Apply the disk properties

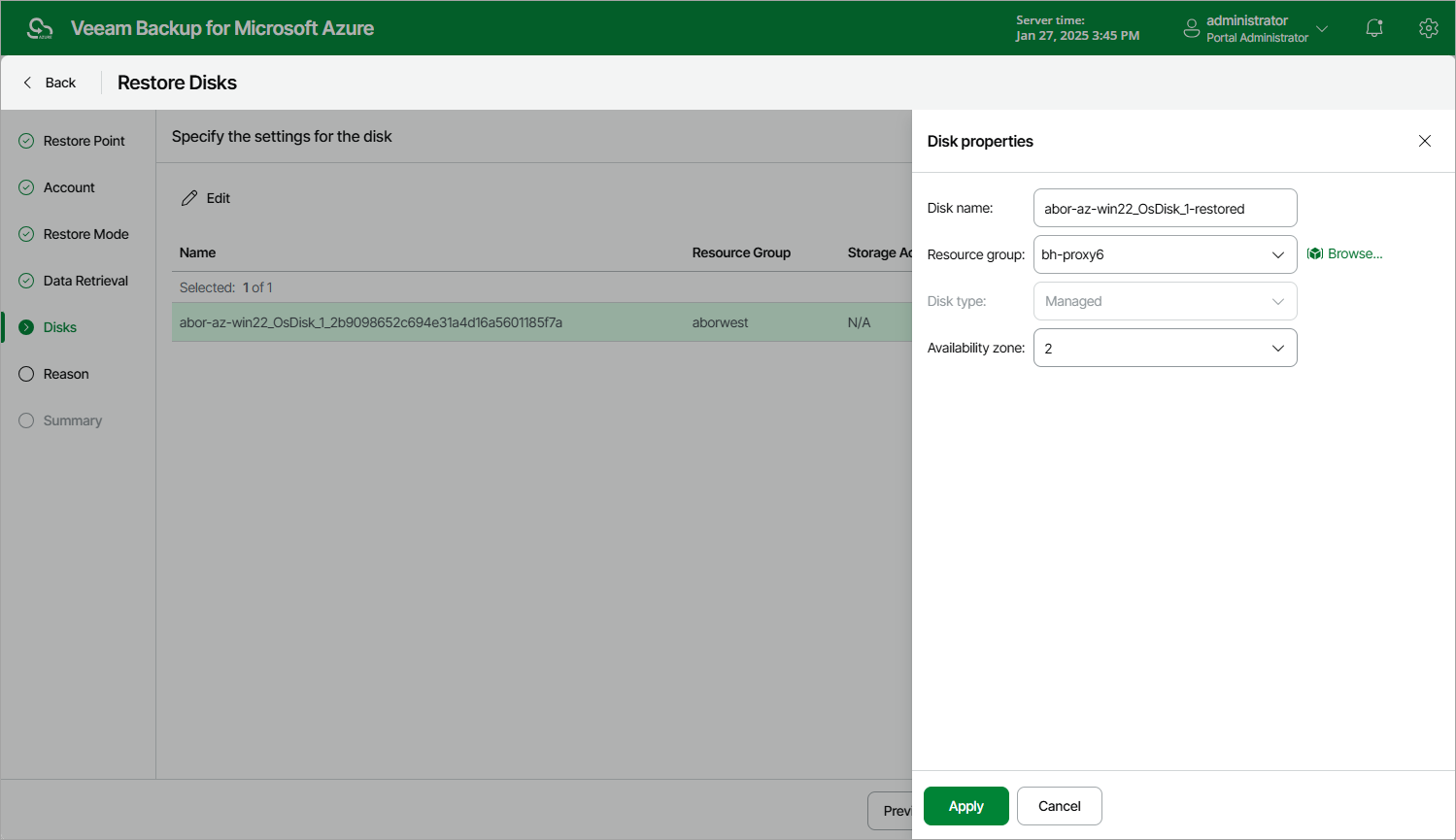click(966, 806)
